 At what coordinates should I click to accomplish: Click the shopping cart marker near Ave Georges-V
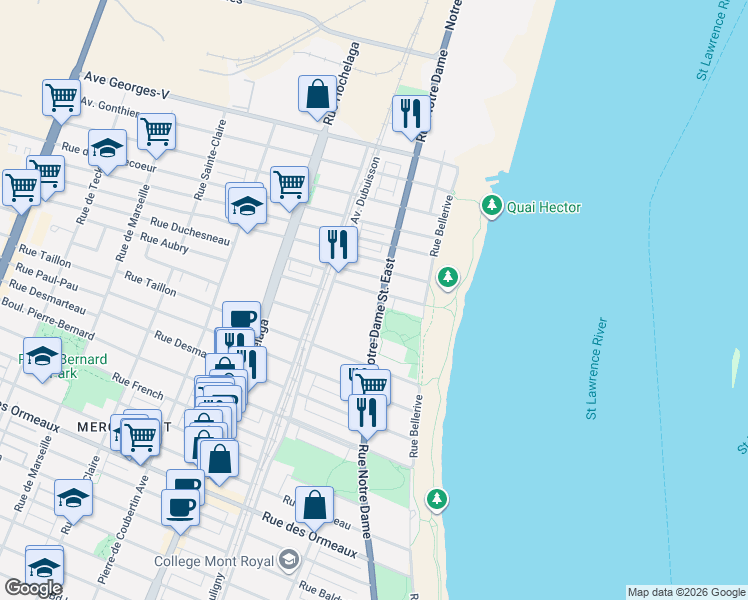click(61, 98)
